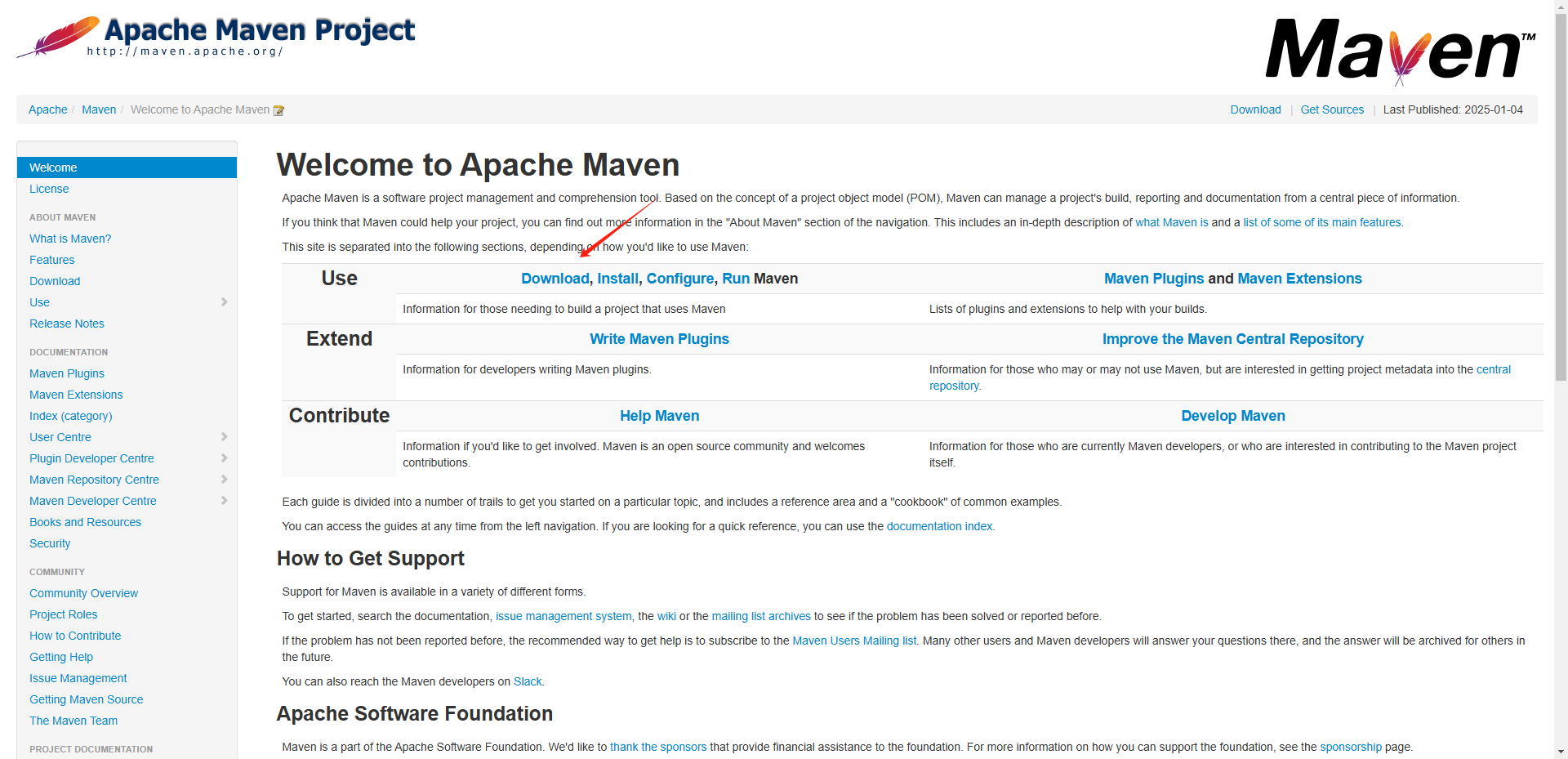Viewport: 1568px width, 759px height.
Task: Open the Help Maven link
Action: pyautogui.click(x=659, y=416)
